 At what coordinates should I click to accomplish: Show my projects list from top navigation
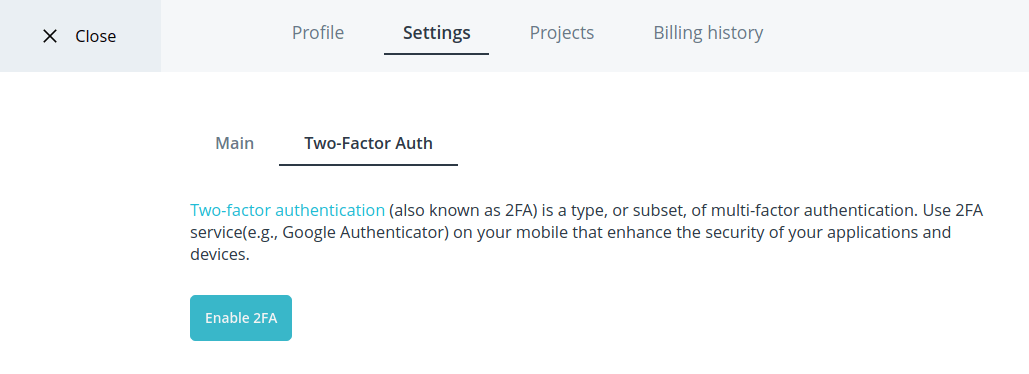click(x=562, y=33)
